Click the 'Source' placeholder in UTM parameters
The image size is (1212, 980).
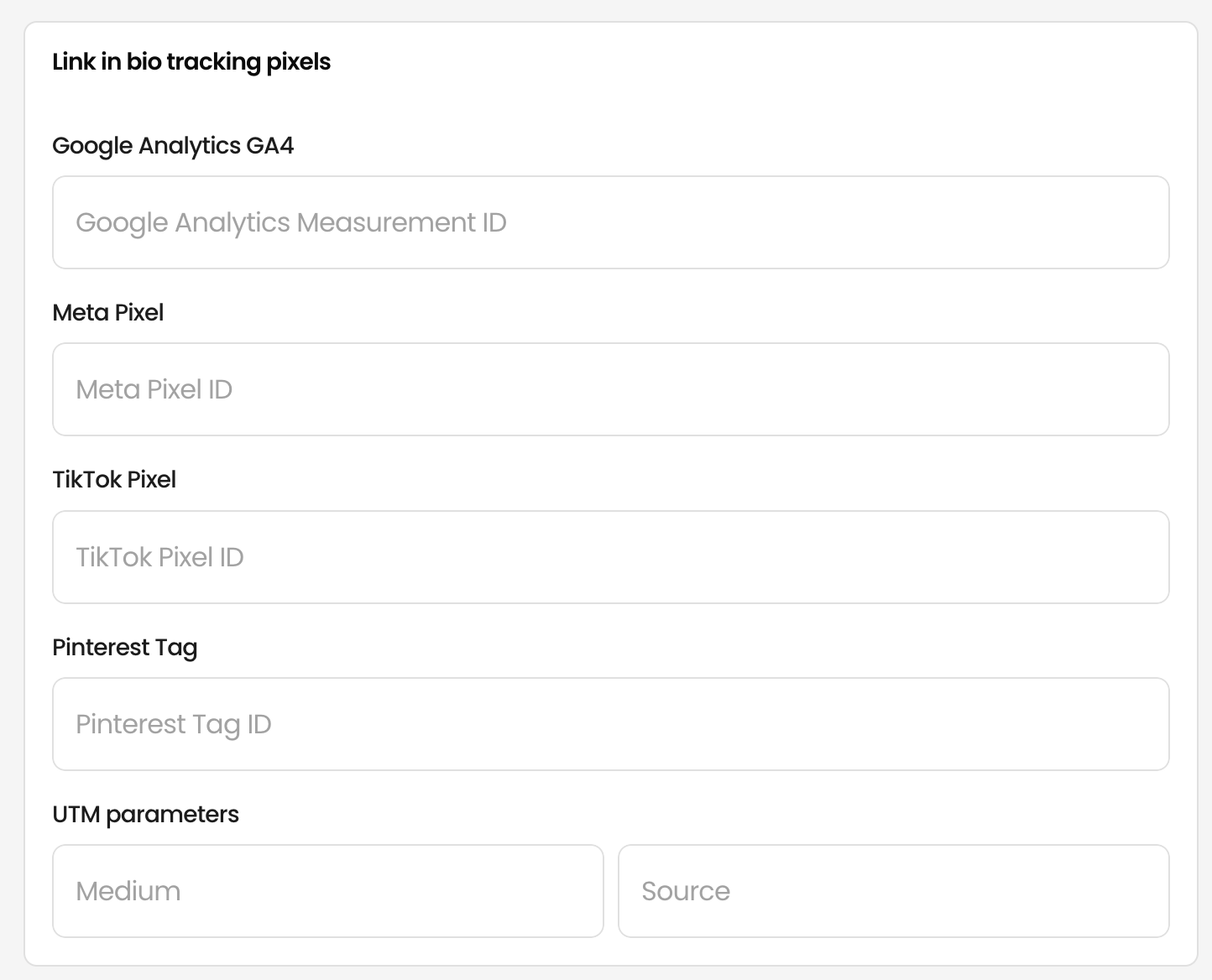pos(686,891)
